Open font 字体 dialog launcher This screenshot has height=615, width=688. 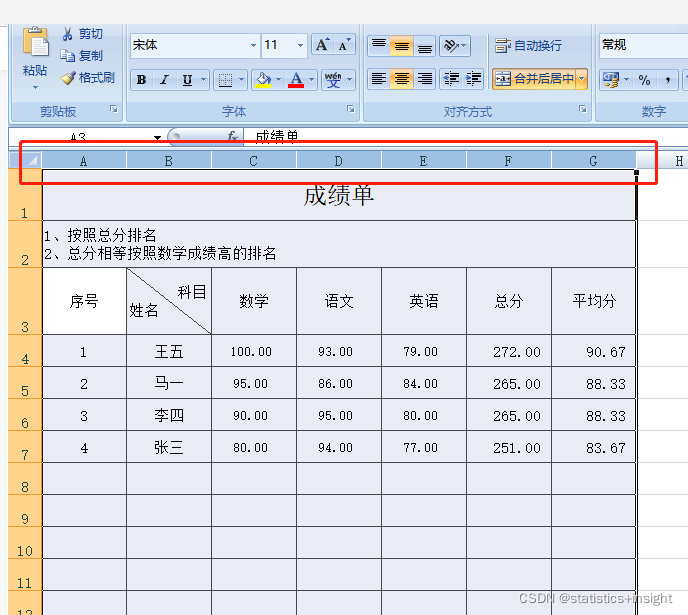click(x=351, y=109)
